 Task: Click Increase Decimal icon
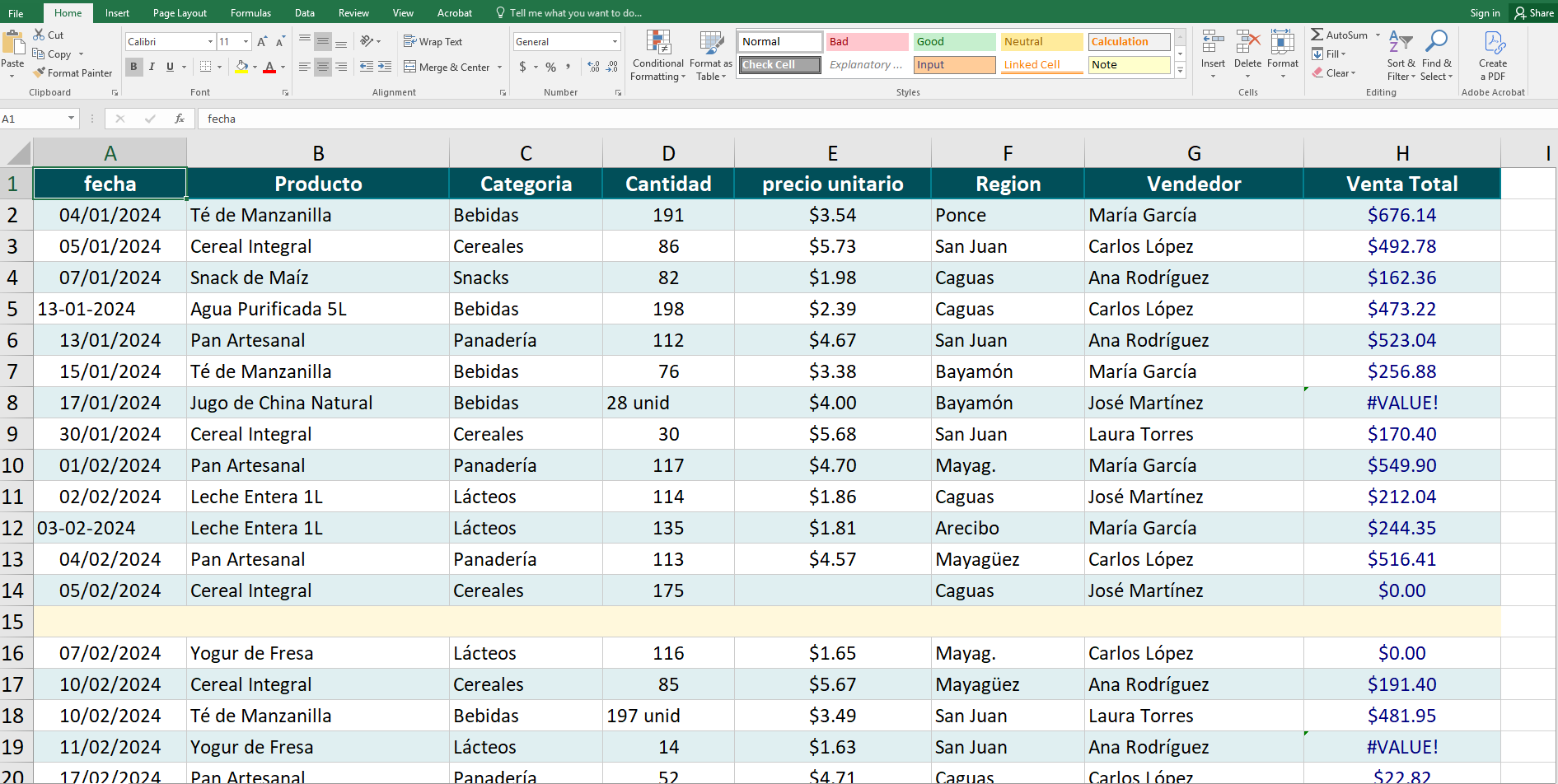(x=593, y=67)
